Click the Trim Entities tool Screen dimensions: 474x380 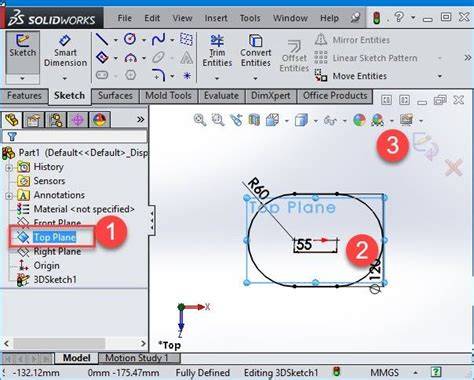[217, 51]
